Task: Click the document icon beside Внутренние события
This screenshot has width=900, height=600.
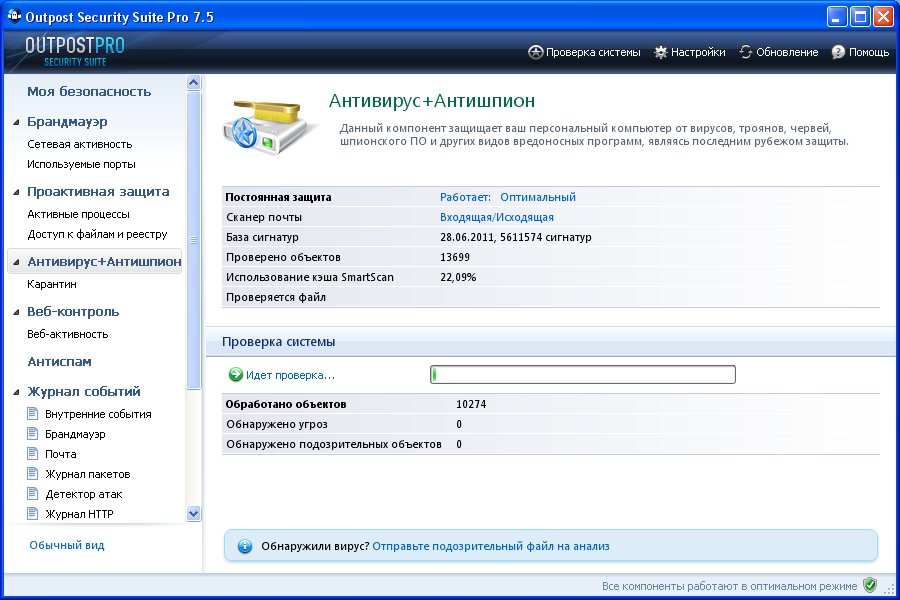Action: 33,413
